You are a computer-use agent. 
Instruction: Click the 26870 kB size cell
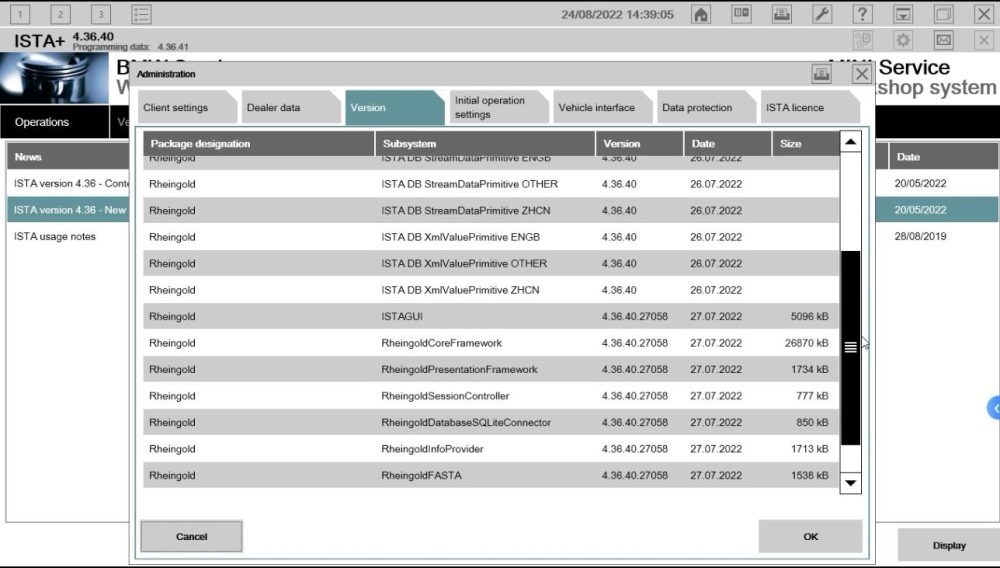[806, 343]
